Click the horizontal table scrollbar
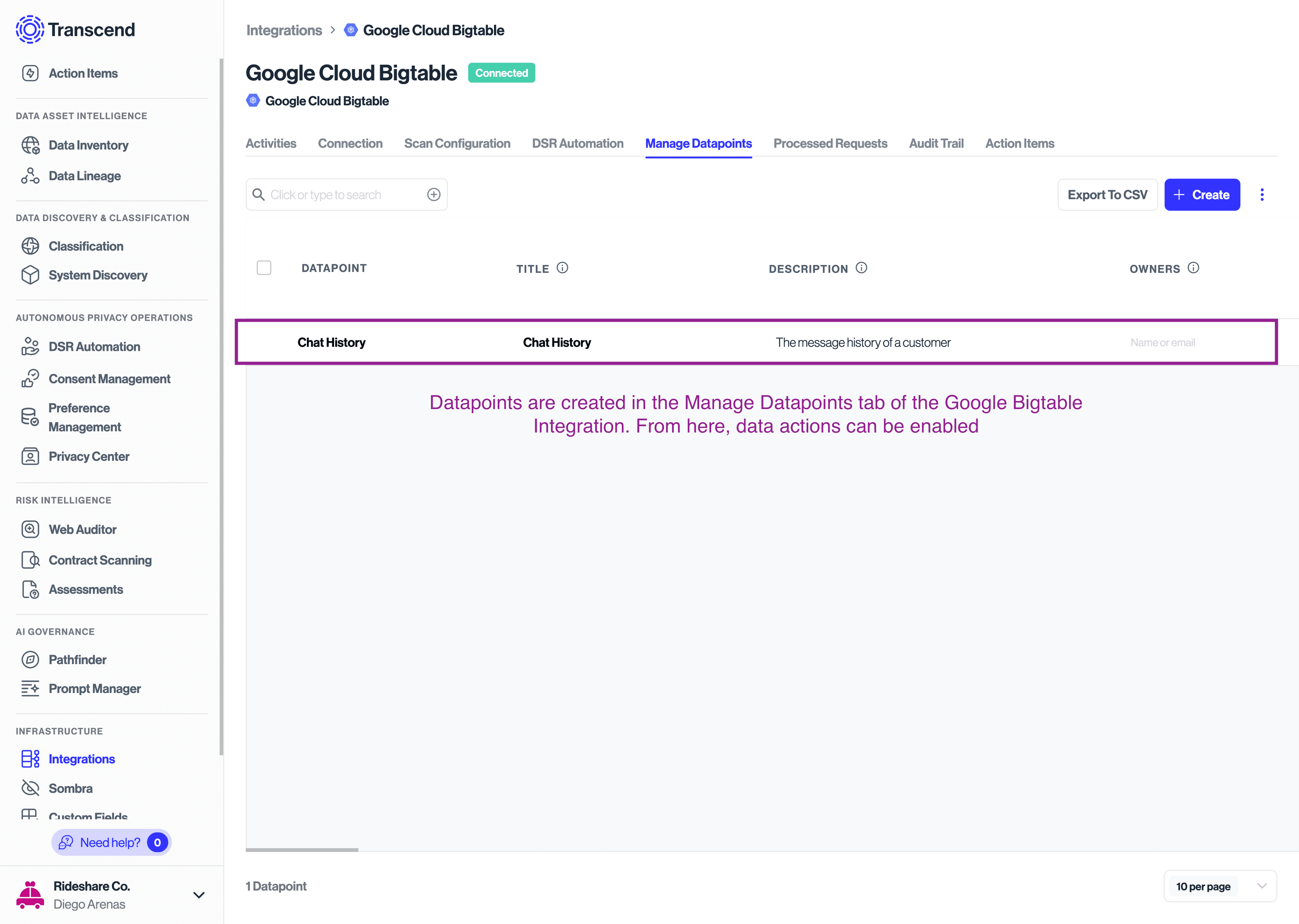This screenshot has height=924, width=1299. (x=302, y=850)
